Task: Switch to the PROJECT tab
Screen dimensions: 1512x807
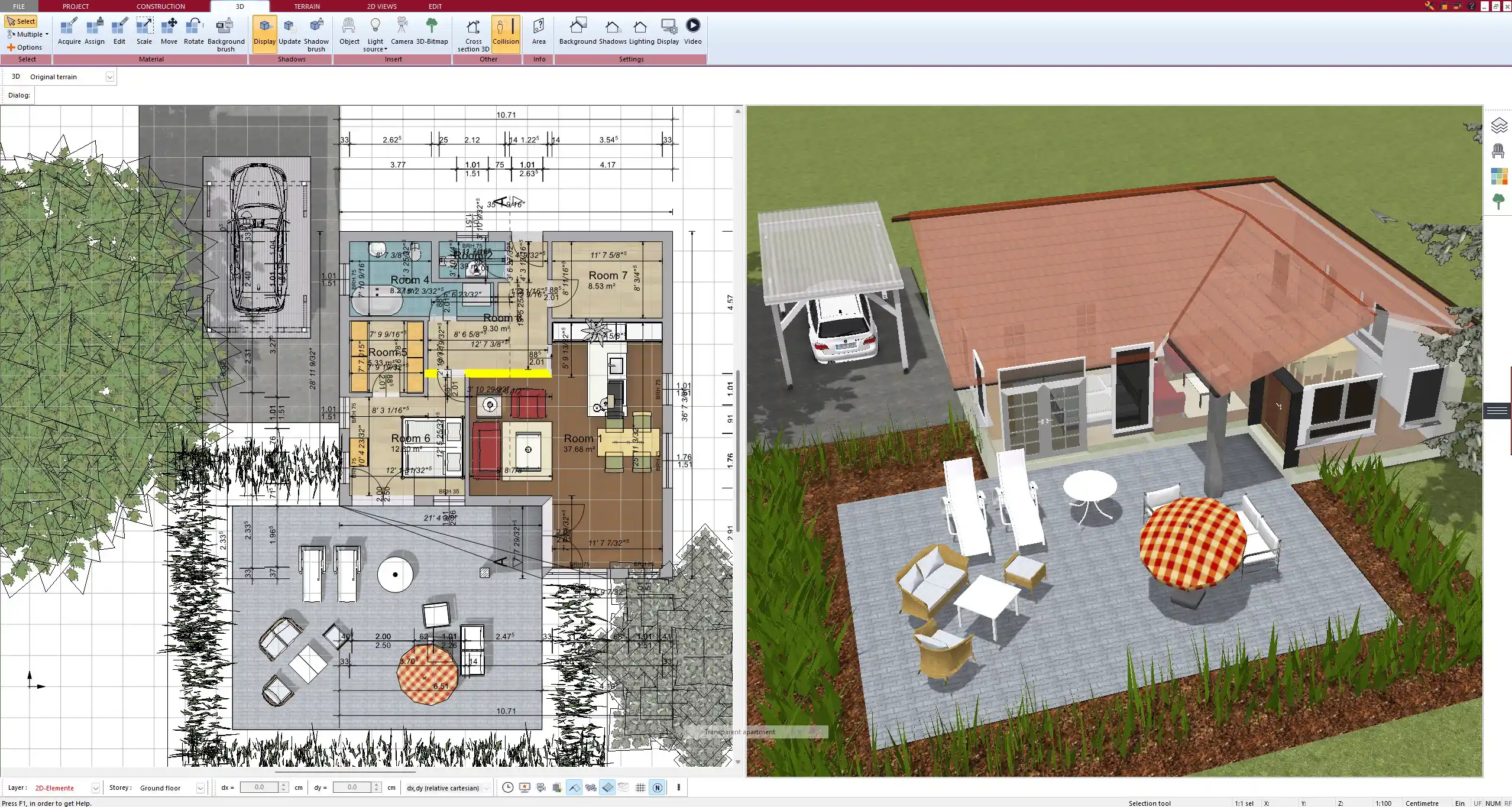Action: coord(76,7)
